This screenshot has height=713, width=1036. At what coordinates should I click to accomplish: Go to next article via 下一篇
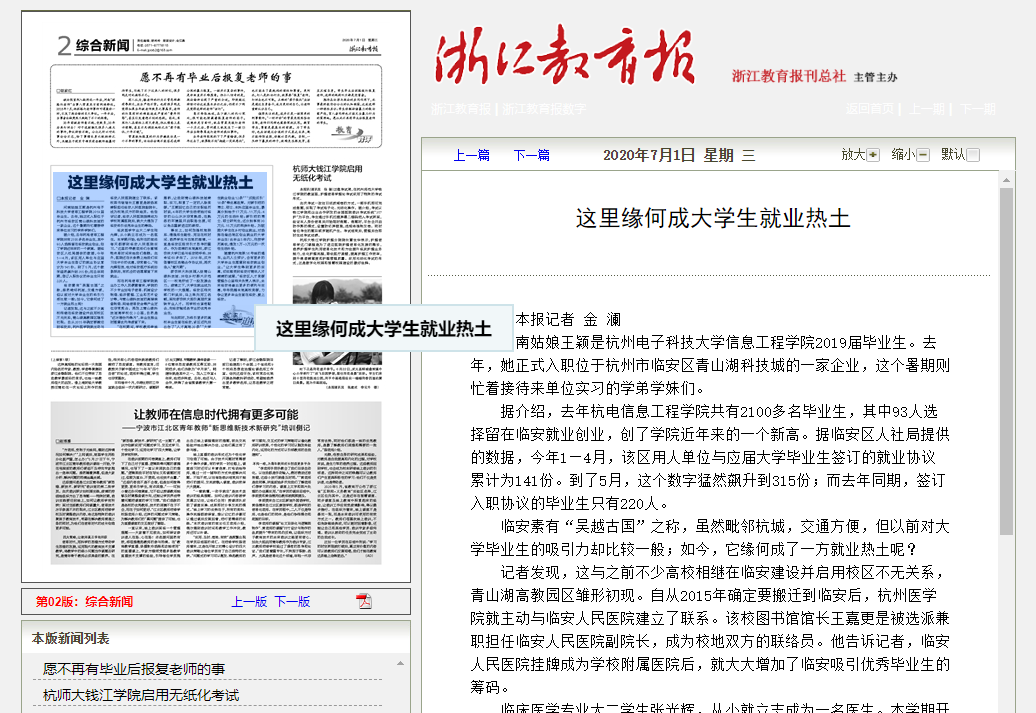tap(532, 155)
